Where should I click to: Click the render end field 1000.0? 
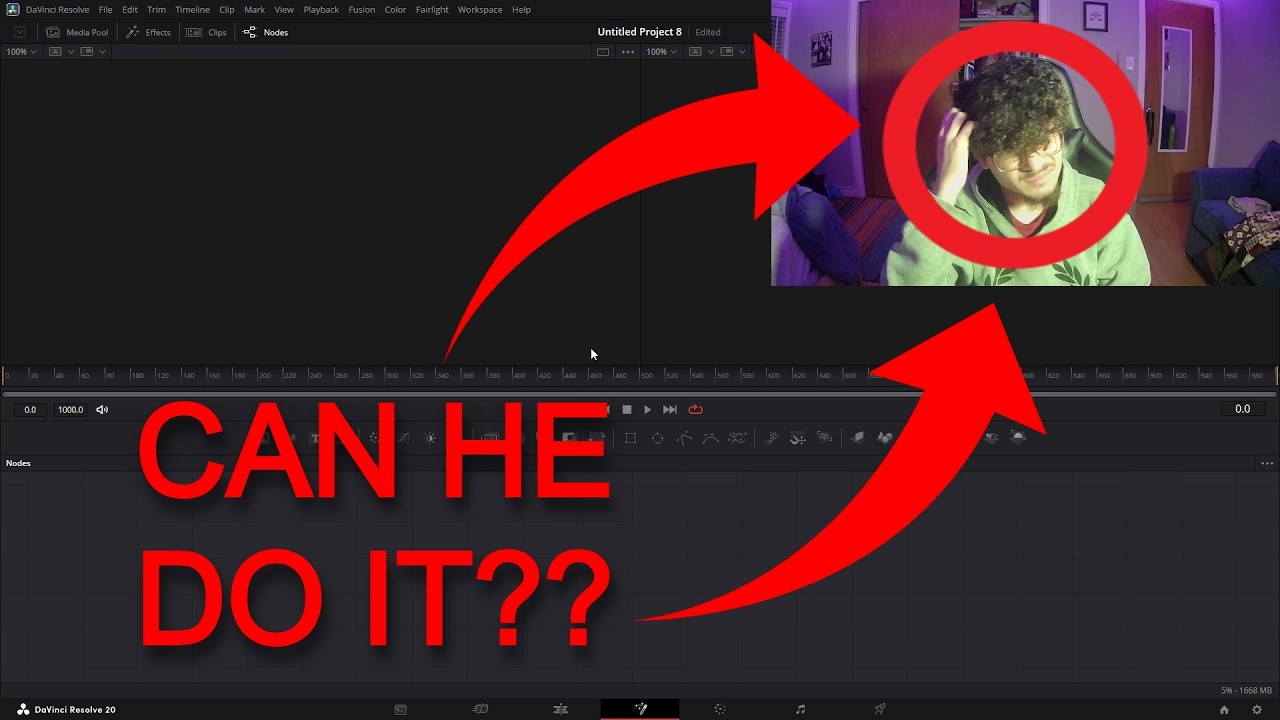(71, 409)
